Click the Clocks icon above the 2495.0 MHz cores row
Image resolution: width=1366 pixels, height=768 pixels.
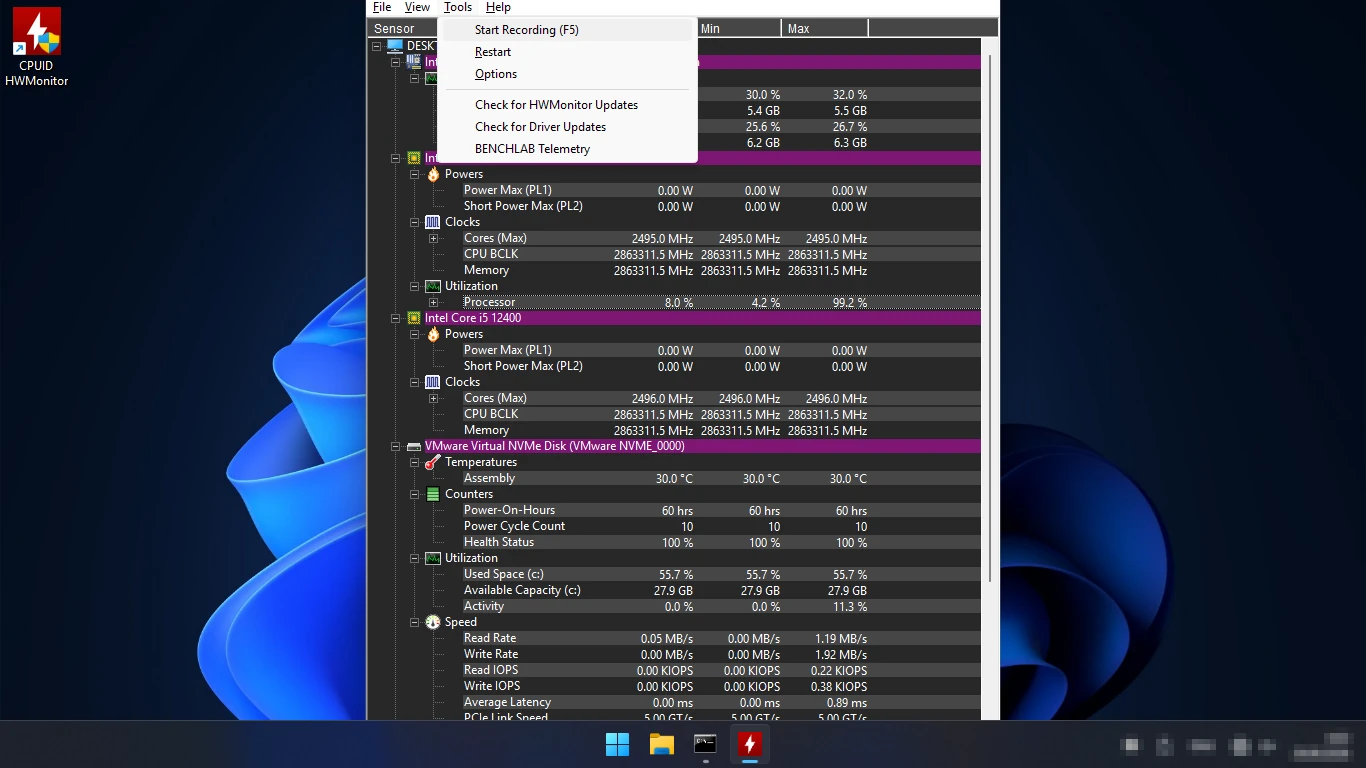pyautogui.click(x=433, y=222)
